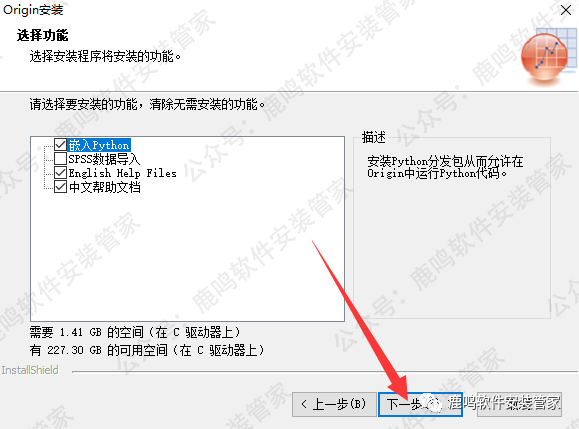Screen dimensions: 579x429
Task: Enable the SPSS数据导入 checkbox
Action: coord(60,159)
